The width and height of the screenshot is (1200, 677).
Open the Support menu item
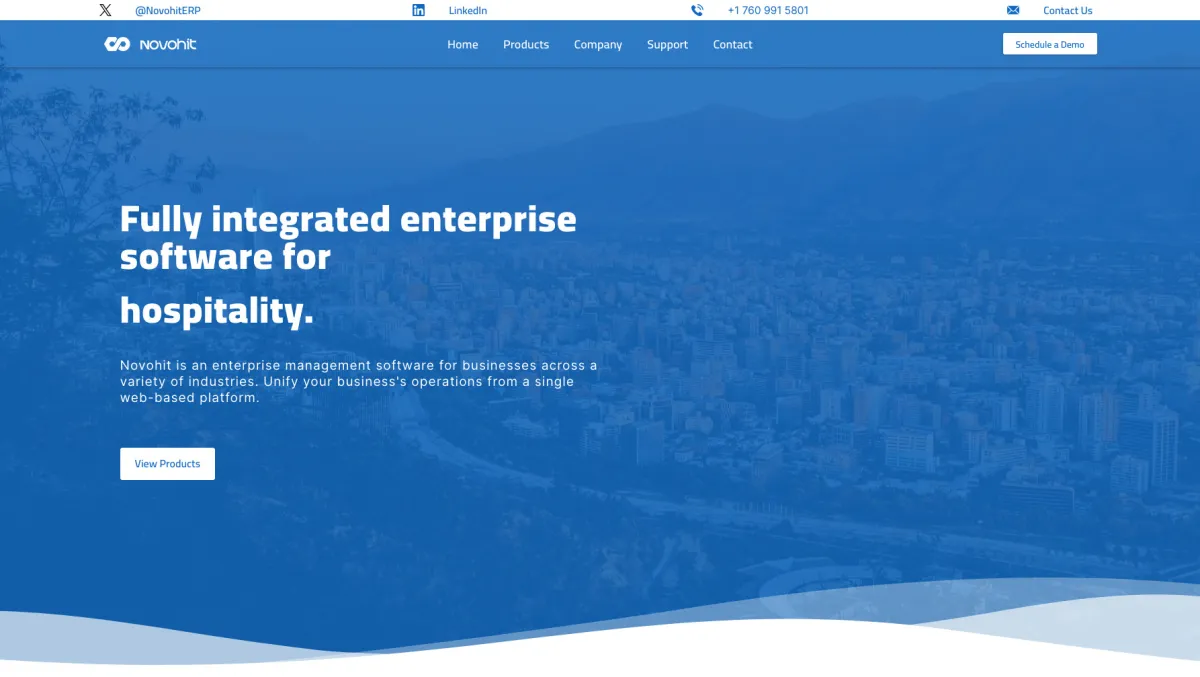point(667,44)
